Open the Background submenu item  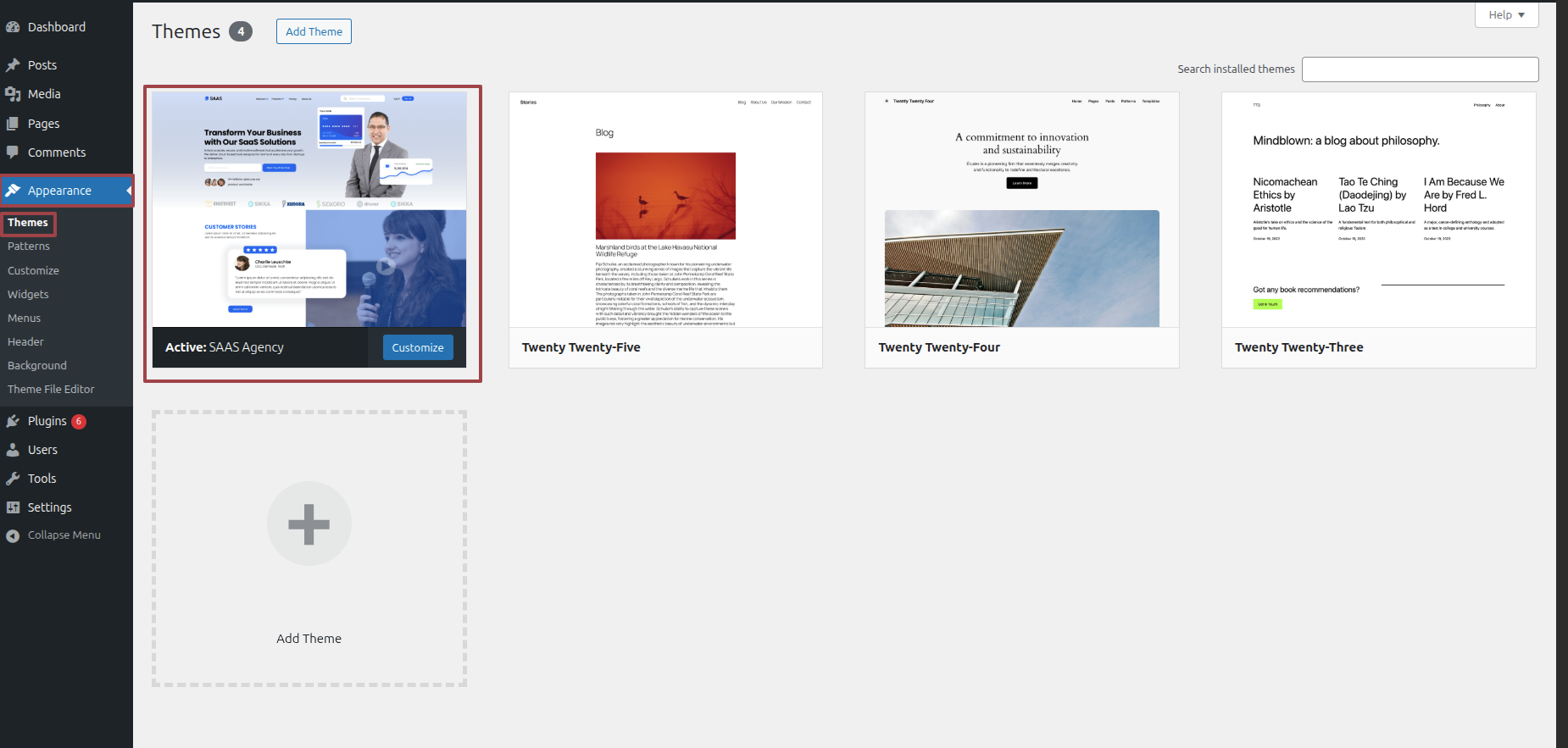[36, 366]
